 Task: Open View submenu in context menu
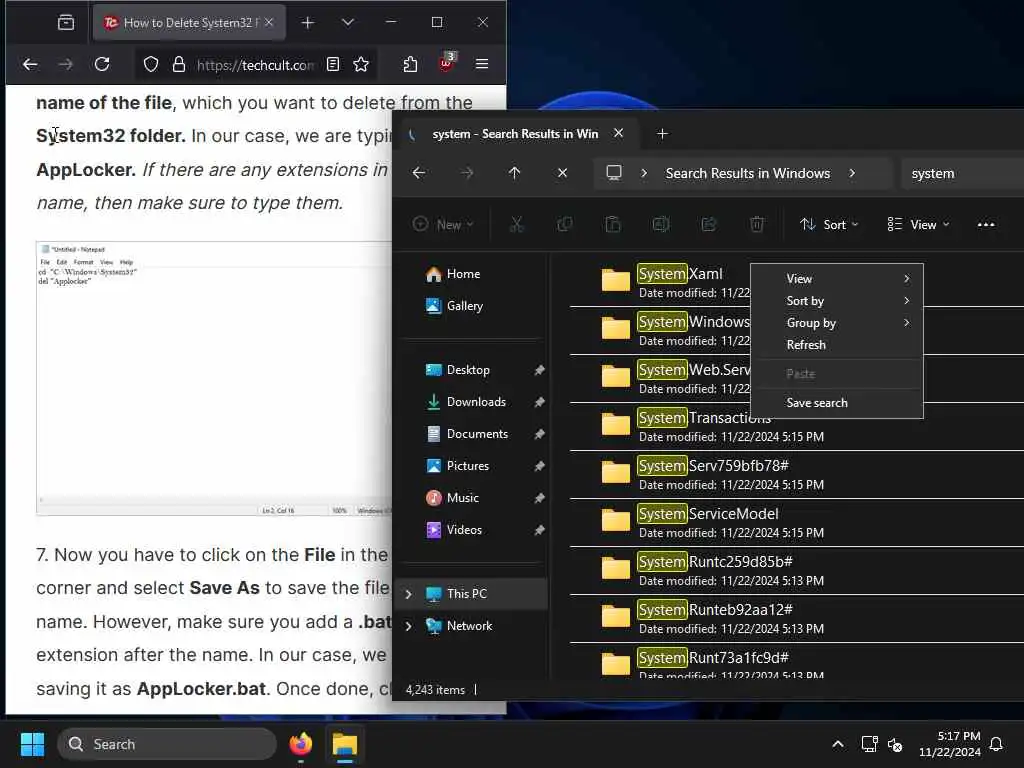click(x=837, y=279)
